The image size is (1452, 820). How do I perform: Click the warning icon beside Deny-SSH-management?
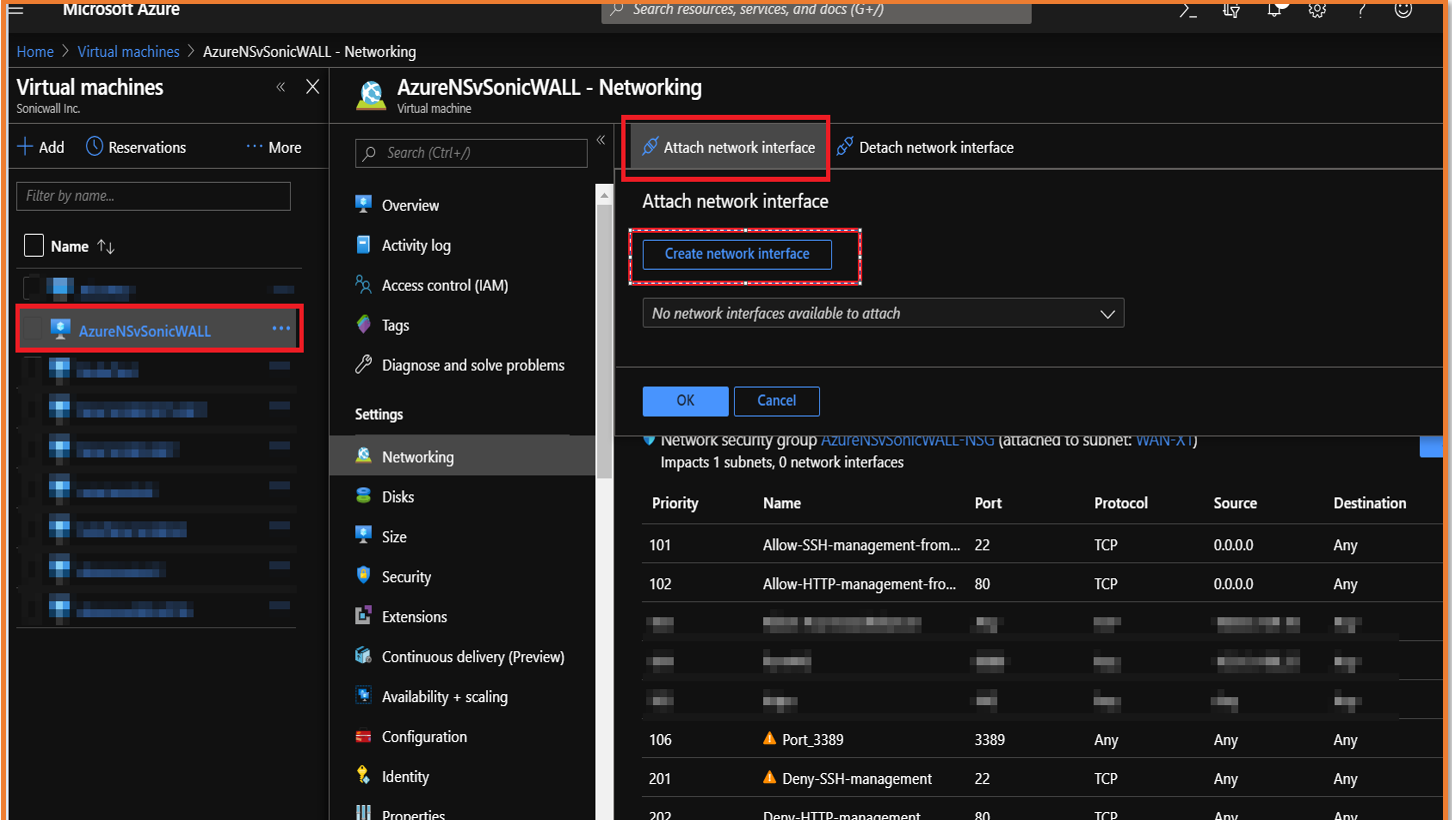click(770, 778)
